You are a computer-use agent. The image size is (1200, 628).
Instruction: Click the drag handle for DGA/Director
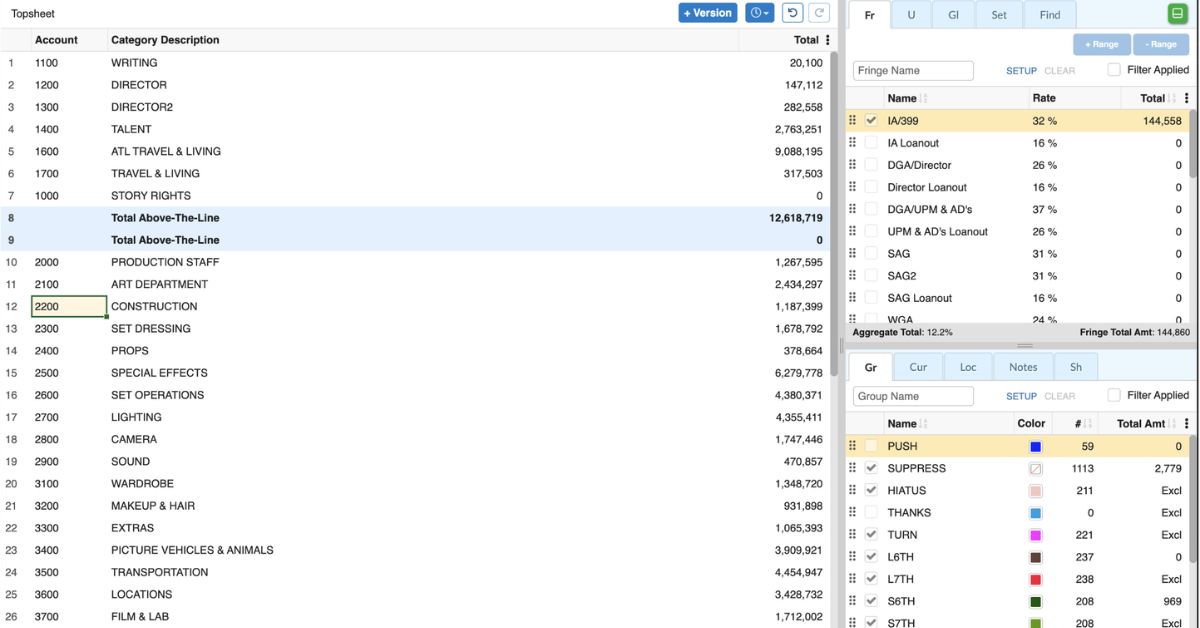853,165
